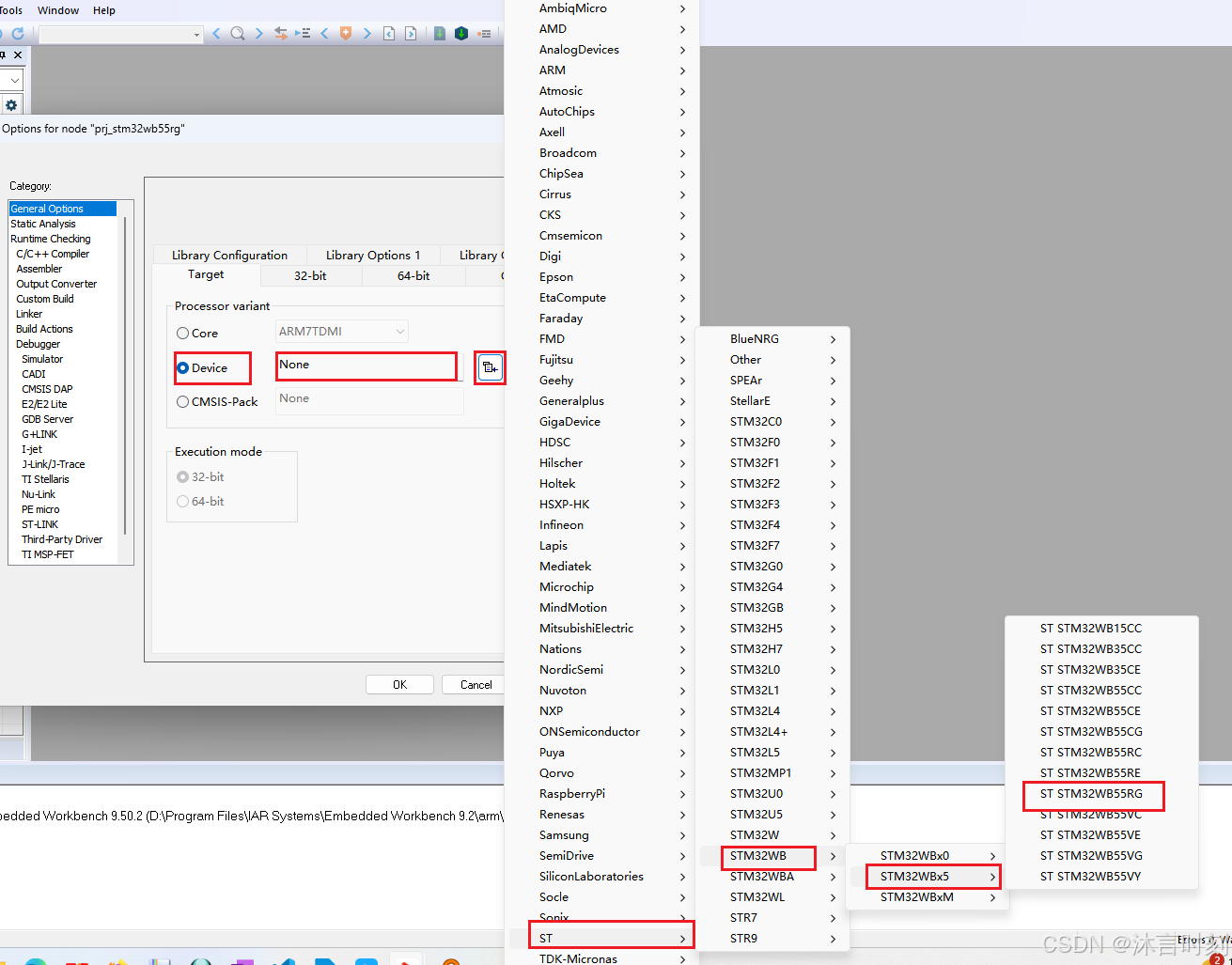This screenshot has width=1232, height=965.
Task: Close the workspace panel with the X
Action: [18, 55]
